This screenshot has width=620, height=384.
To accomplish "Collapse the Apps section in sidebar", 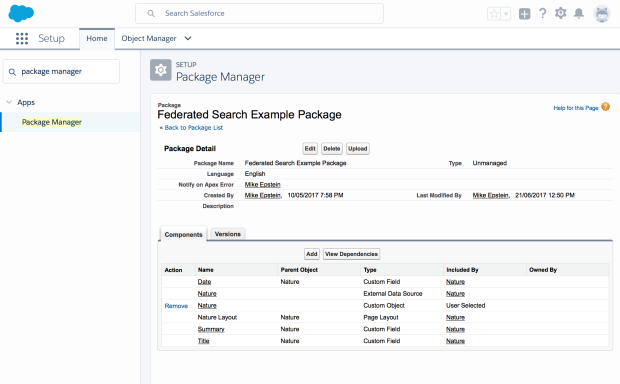I will click(9, 102).
